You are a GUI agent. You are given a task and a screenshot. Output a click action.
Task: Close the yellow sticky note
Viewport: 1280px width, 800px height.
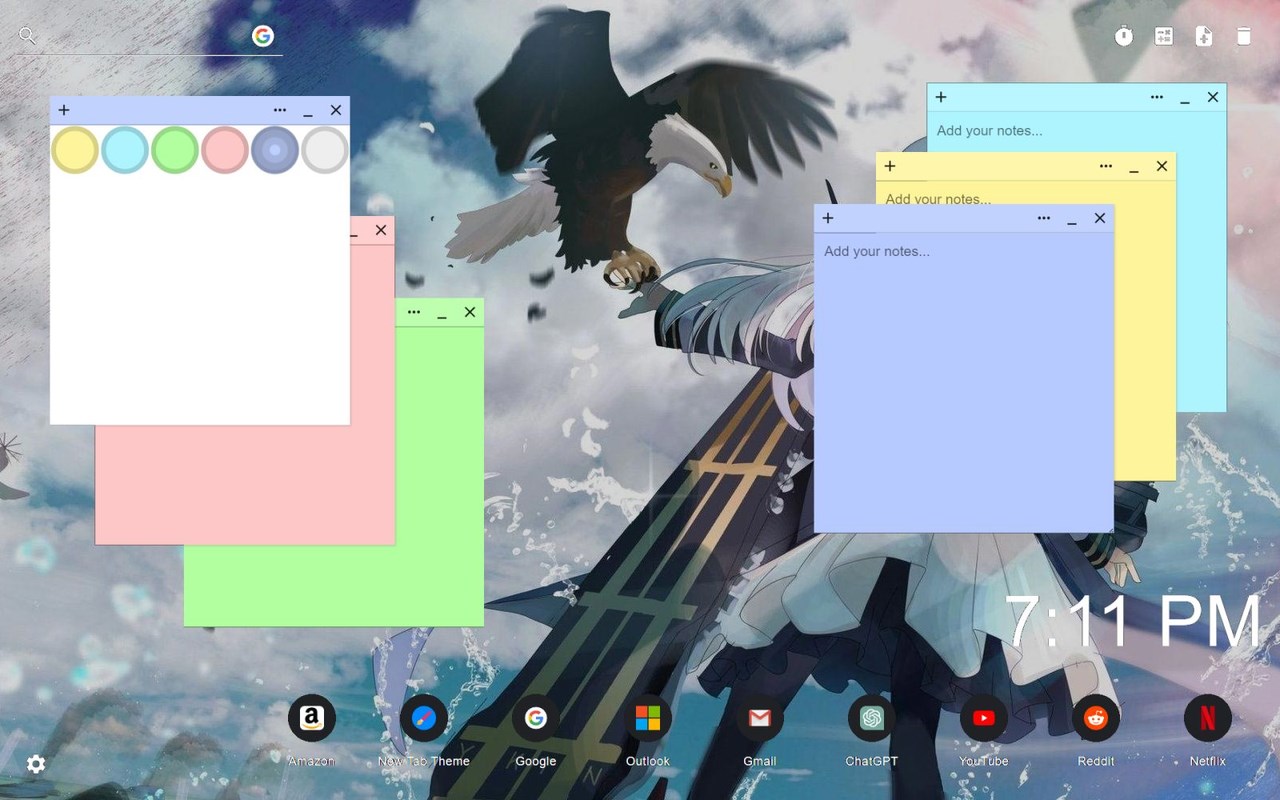pos(1162,166)
